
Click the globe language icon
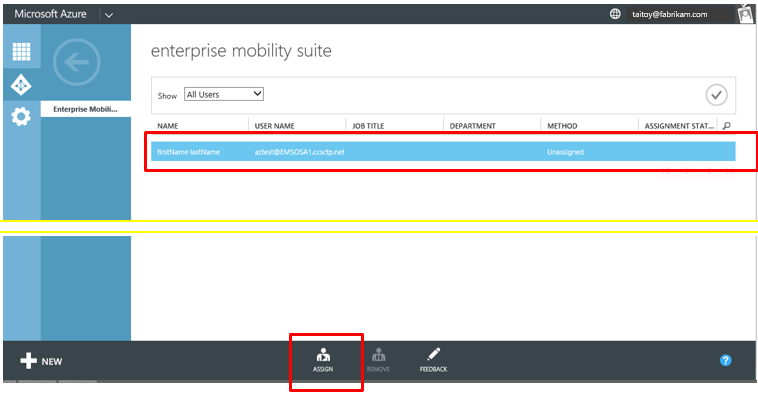(615, 14)
